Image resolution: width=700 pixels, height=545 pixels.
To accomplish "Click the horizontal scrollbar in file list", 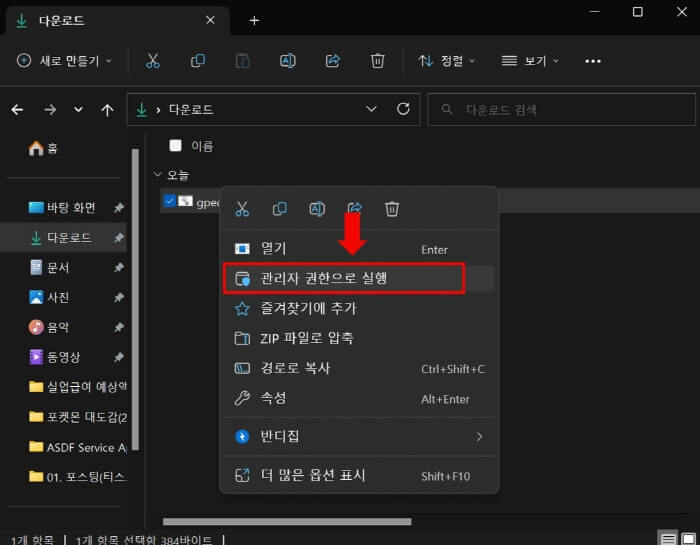I will tap(287, 521).
